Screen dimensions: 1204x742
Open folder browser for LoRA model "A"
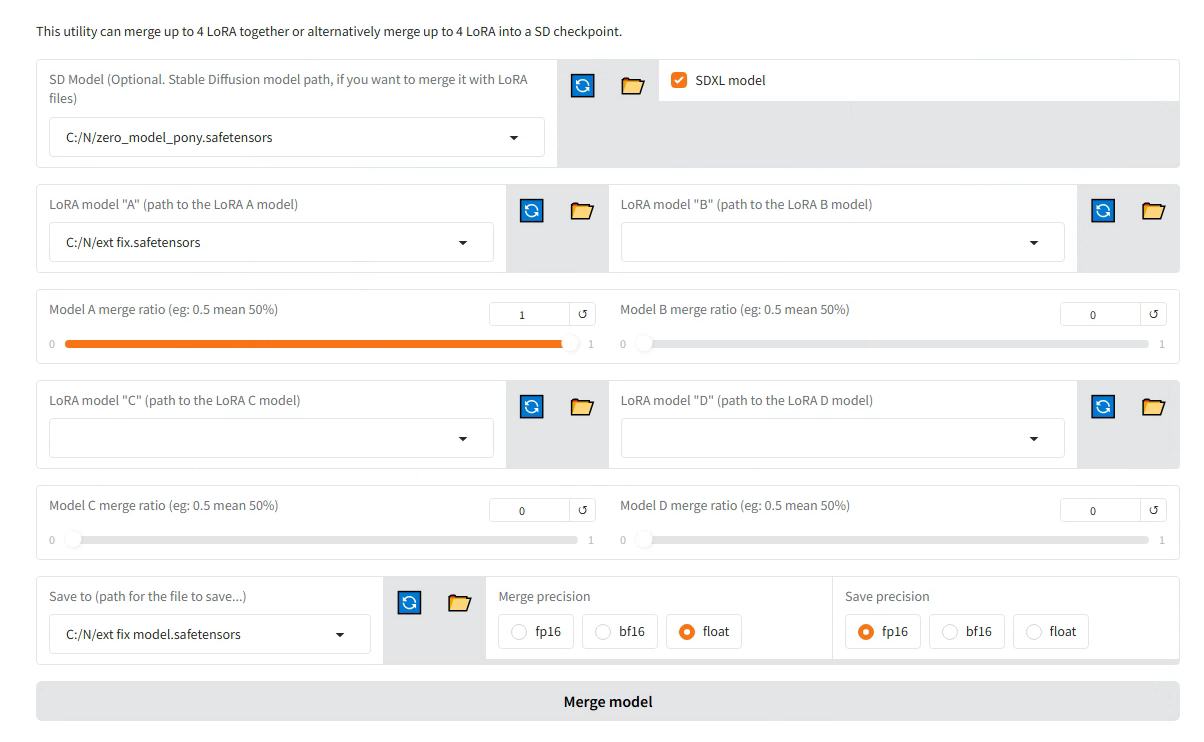point(582,211)
